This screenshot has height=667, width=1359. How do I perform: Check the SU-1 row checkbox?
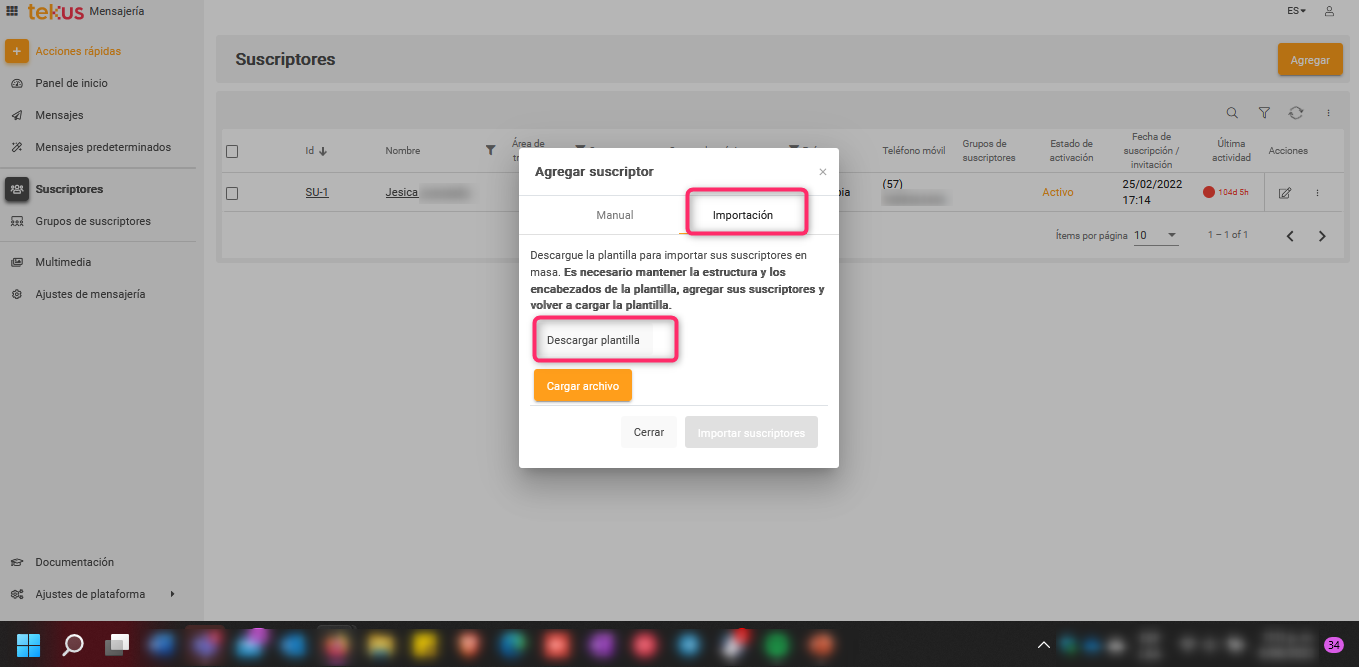pyautogui.click(x=232, y=193)
